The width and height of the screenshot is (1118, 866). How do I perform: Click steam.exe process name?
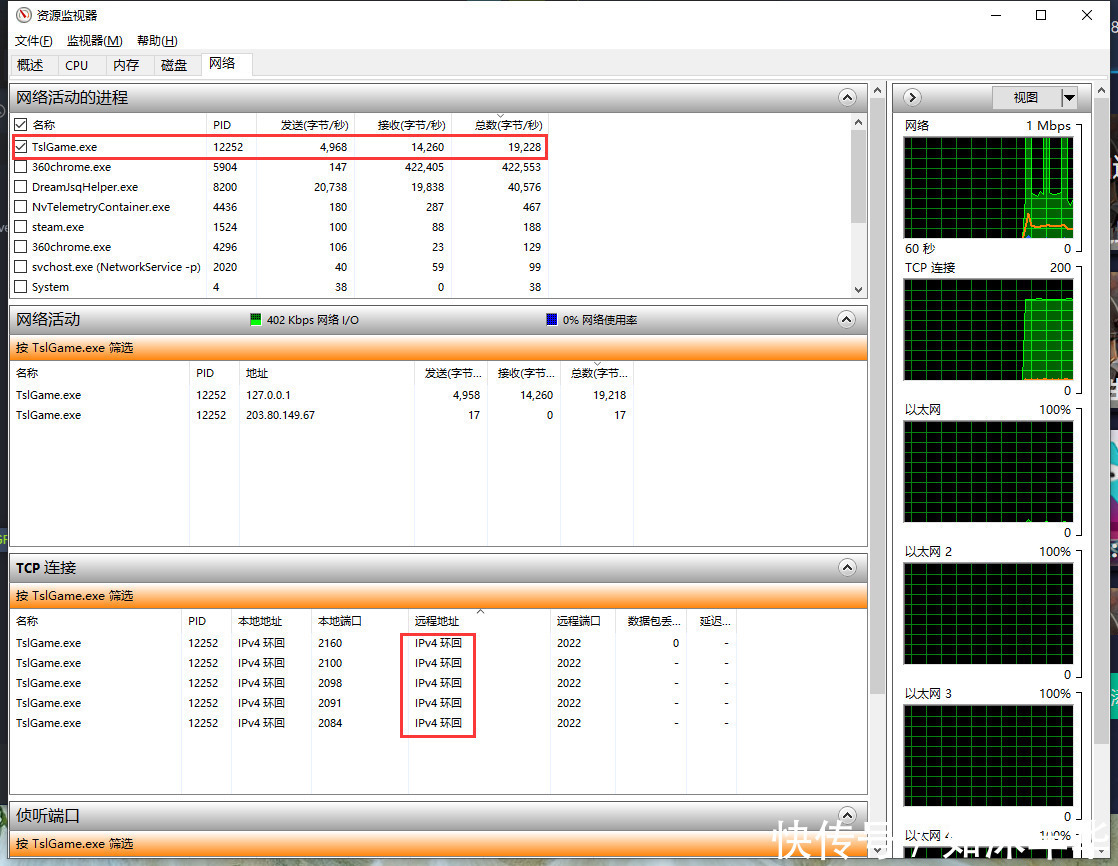58,227
